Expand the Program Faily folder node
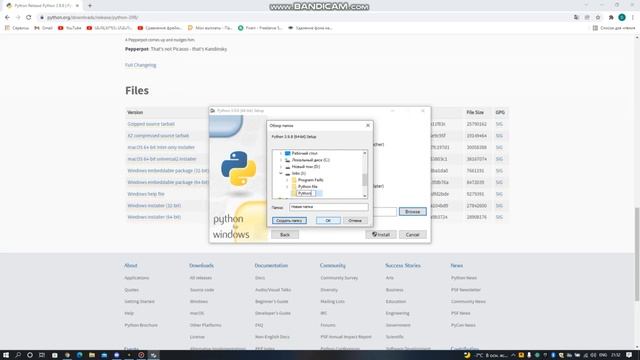Image resolution: width=640 pixels, height=360 pixels. click(x=287, y=180)
